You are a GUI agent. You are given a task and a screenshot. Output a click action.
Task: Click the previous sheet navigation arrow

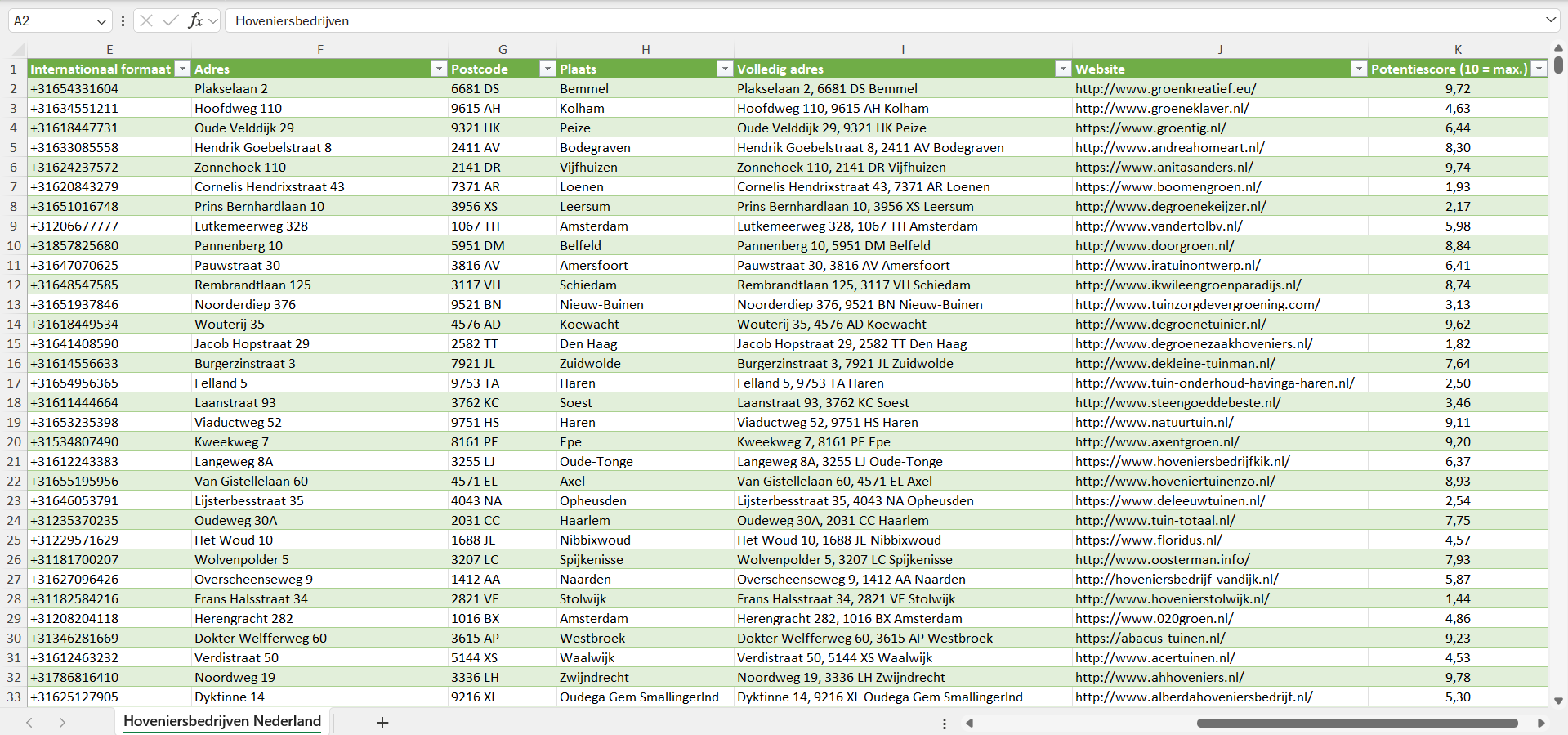(x=29, y=723)
